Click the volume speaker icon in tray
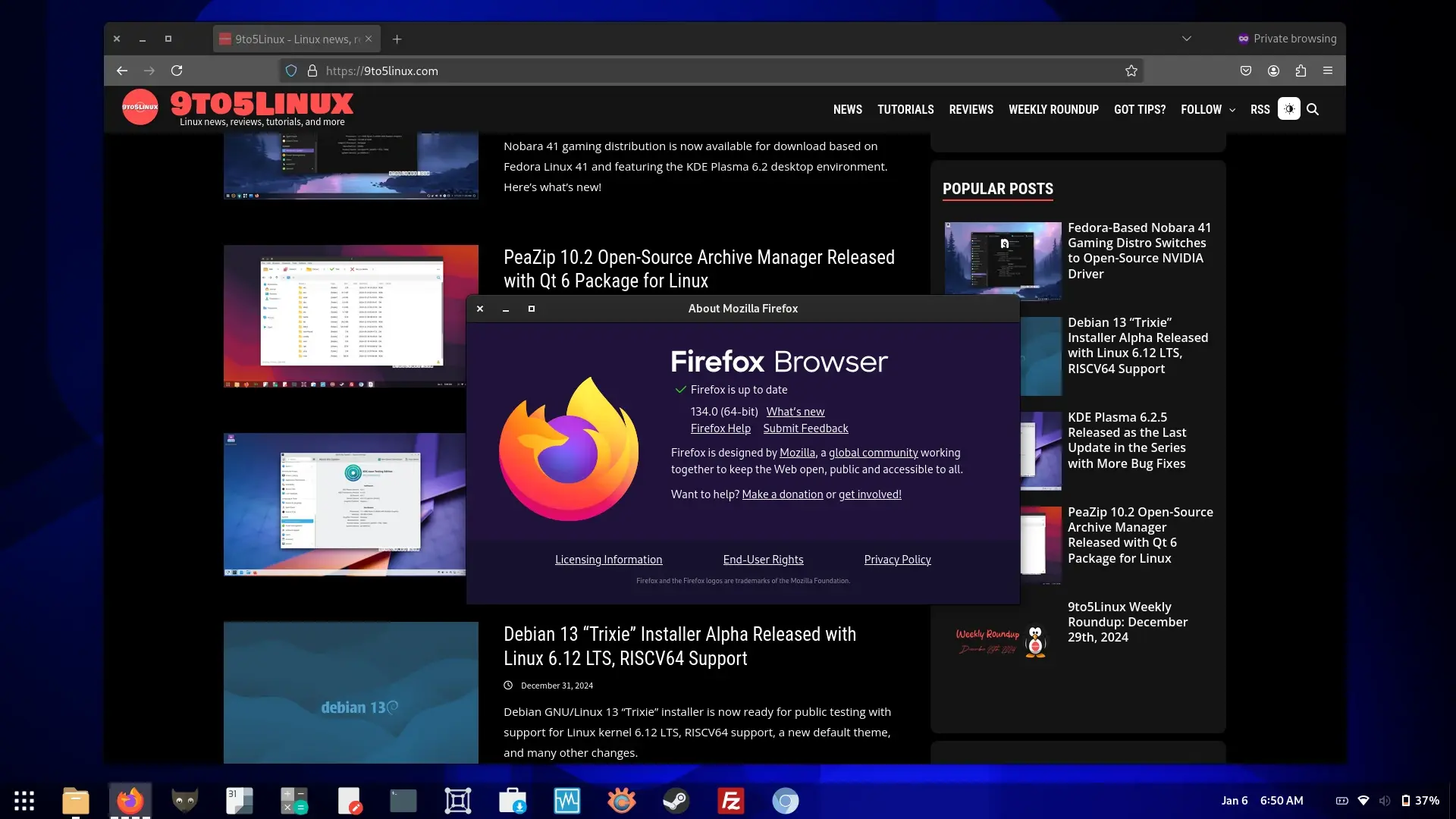 1385,801
